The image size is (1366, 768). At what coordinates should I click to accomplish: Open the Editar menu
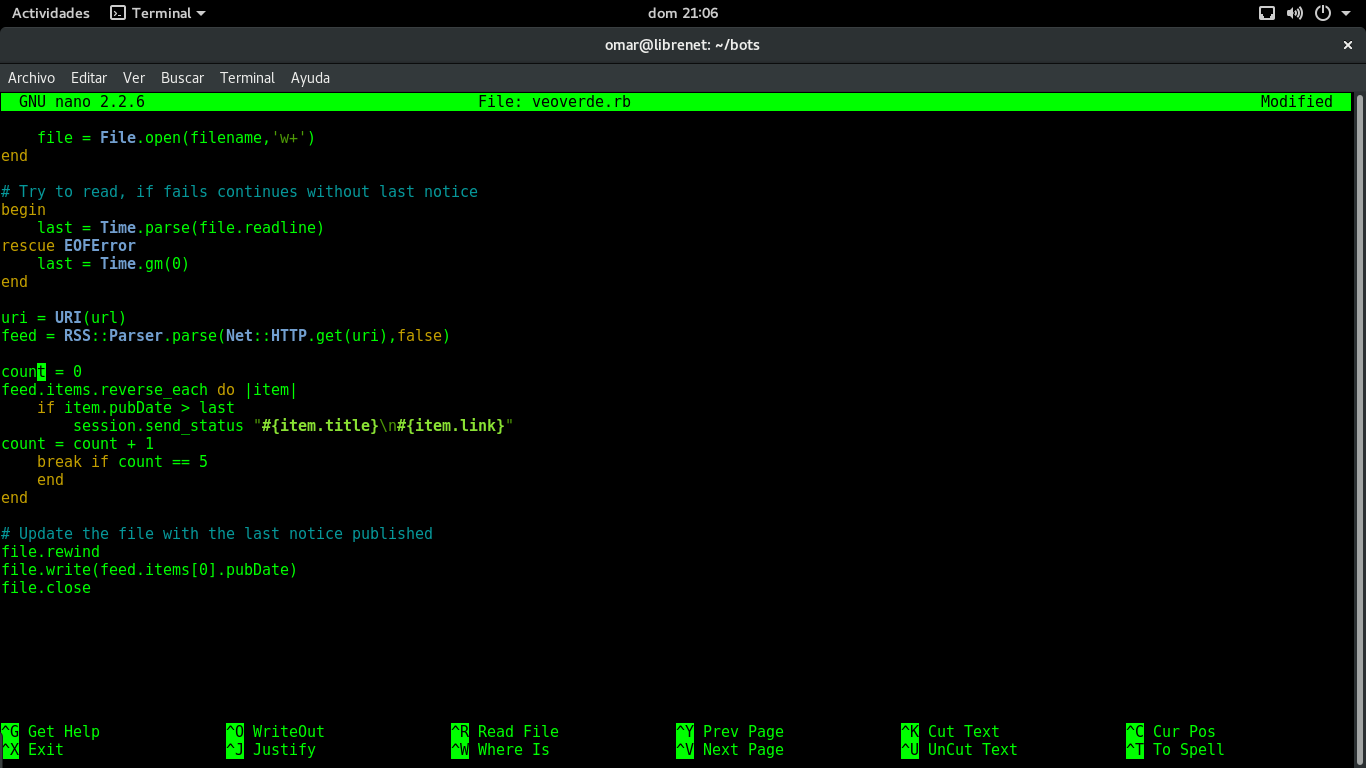click(89, 78)
